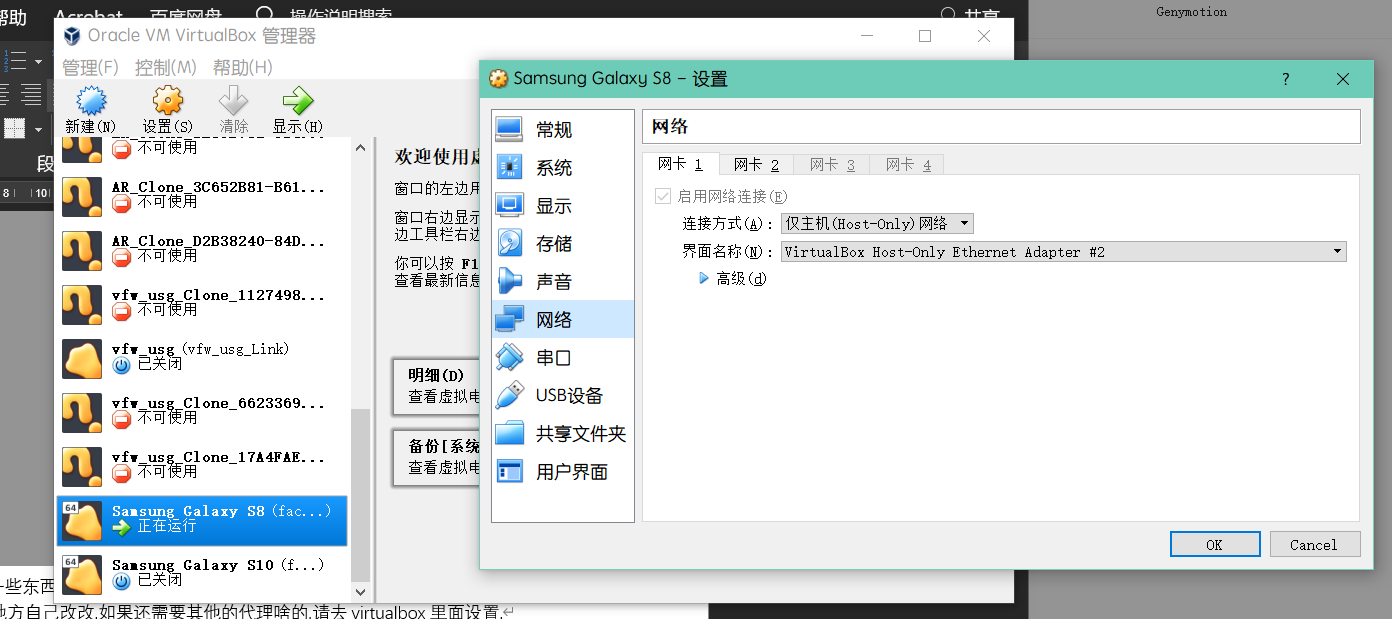
Task: Select the Samsung Galaxy S10 VM icon
Action: point(82,575)
